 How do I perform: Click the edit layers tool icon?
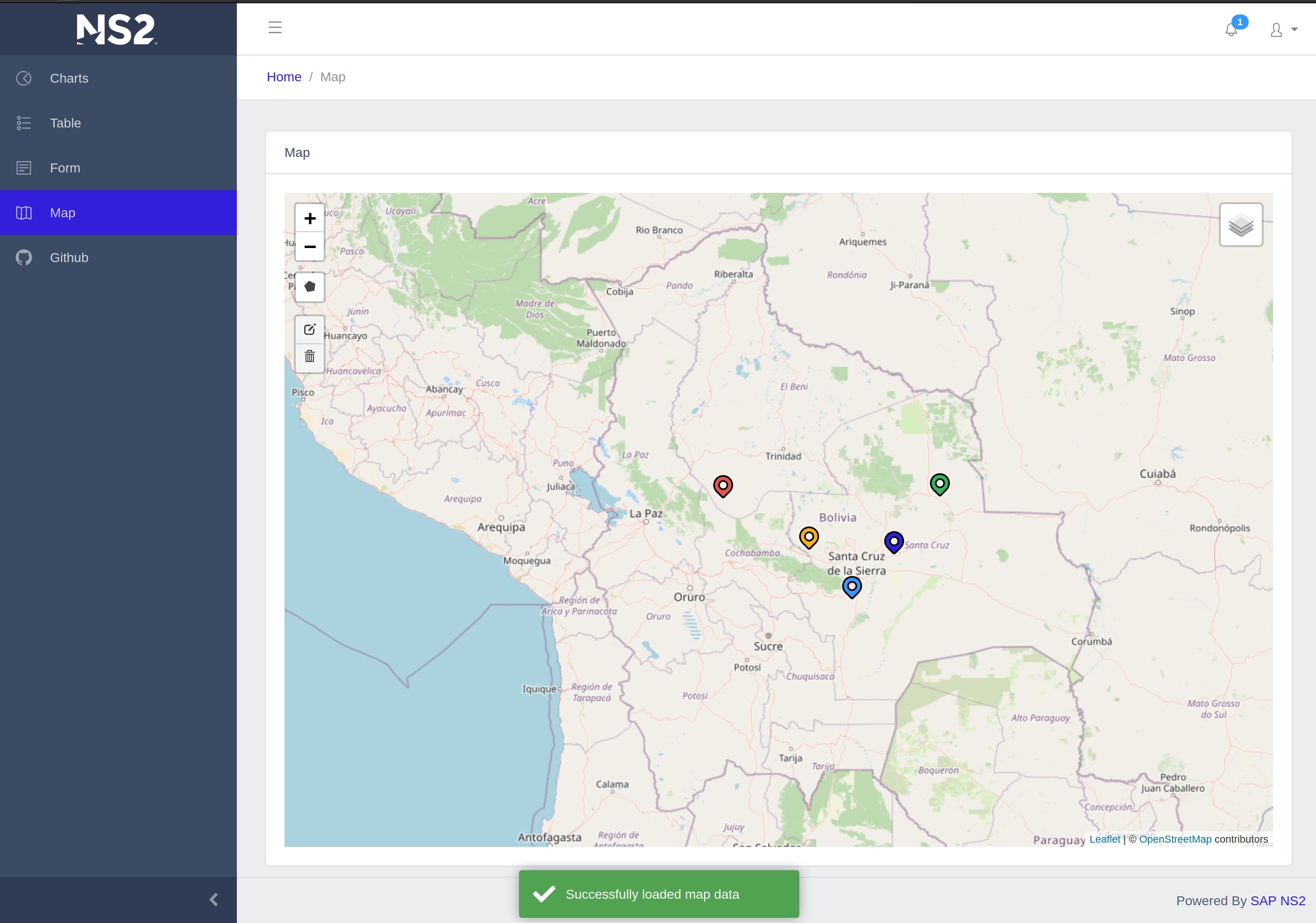tap(310, 329)
